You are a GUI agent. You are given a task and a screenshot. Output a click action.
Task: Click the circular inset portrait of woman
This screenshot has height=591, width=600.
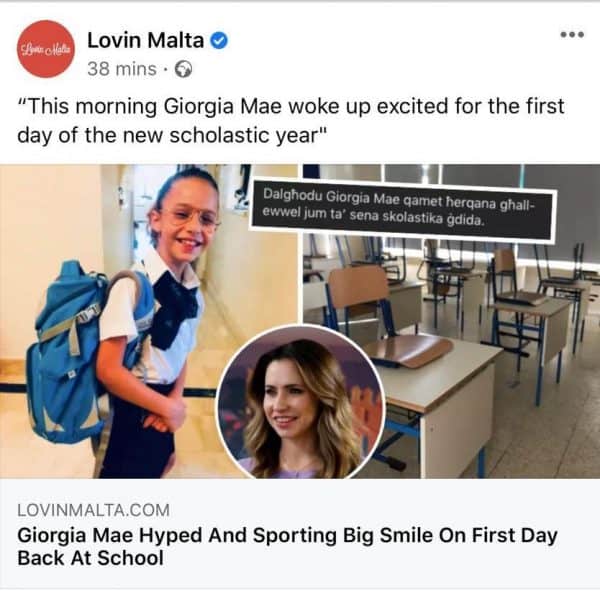pos(300,403)
